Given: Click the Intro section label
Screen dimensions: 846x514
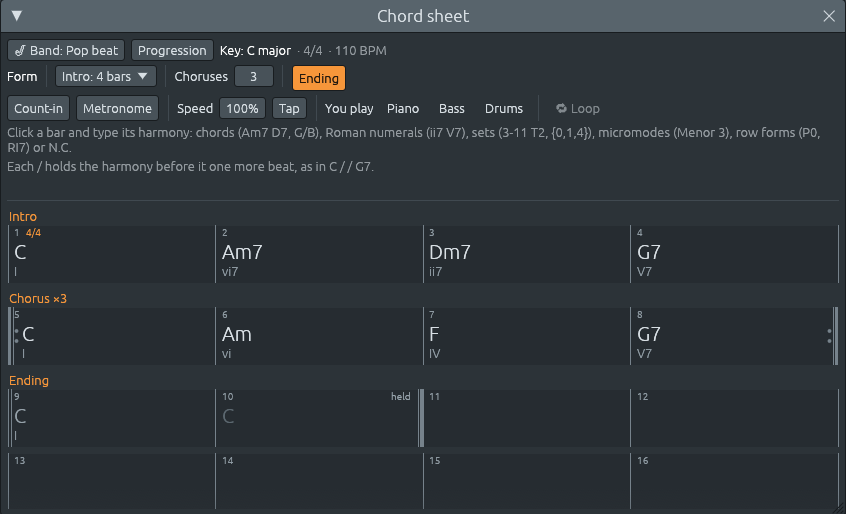Looking at the screenshot, I should (23, 216).
